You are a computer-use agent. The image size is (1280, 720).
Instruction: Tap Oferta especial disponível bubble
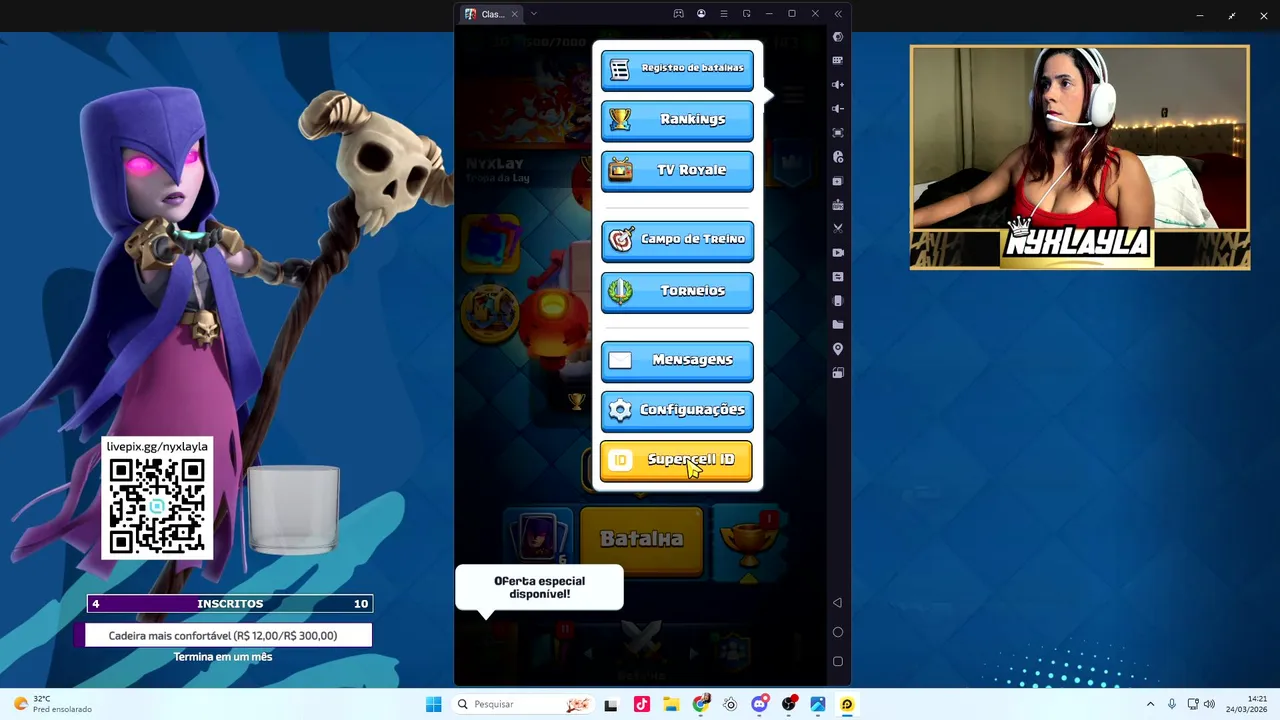coord(539,587)
